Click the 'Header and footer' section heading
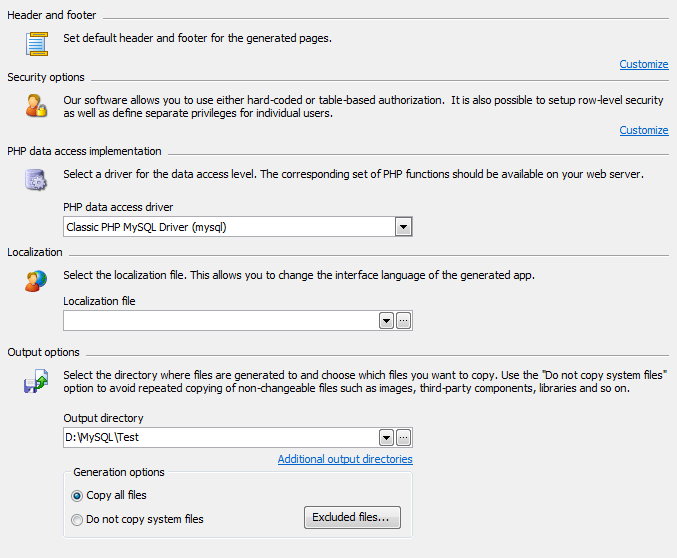This screenshot has height=558, width=677. 52,15
